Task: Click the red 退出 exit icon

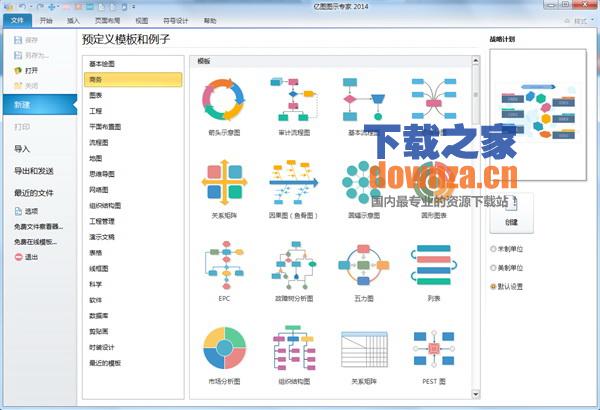Action: (x=18, y=257)
